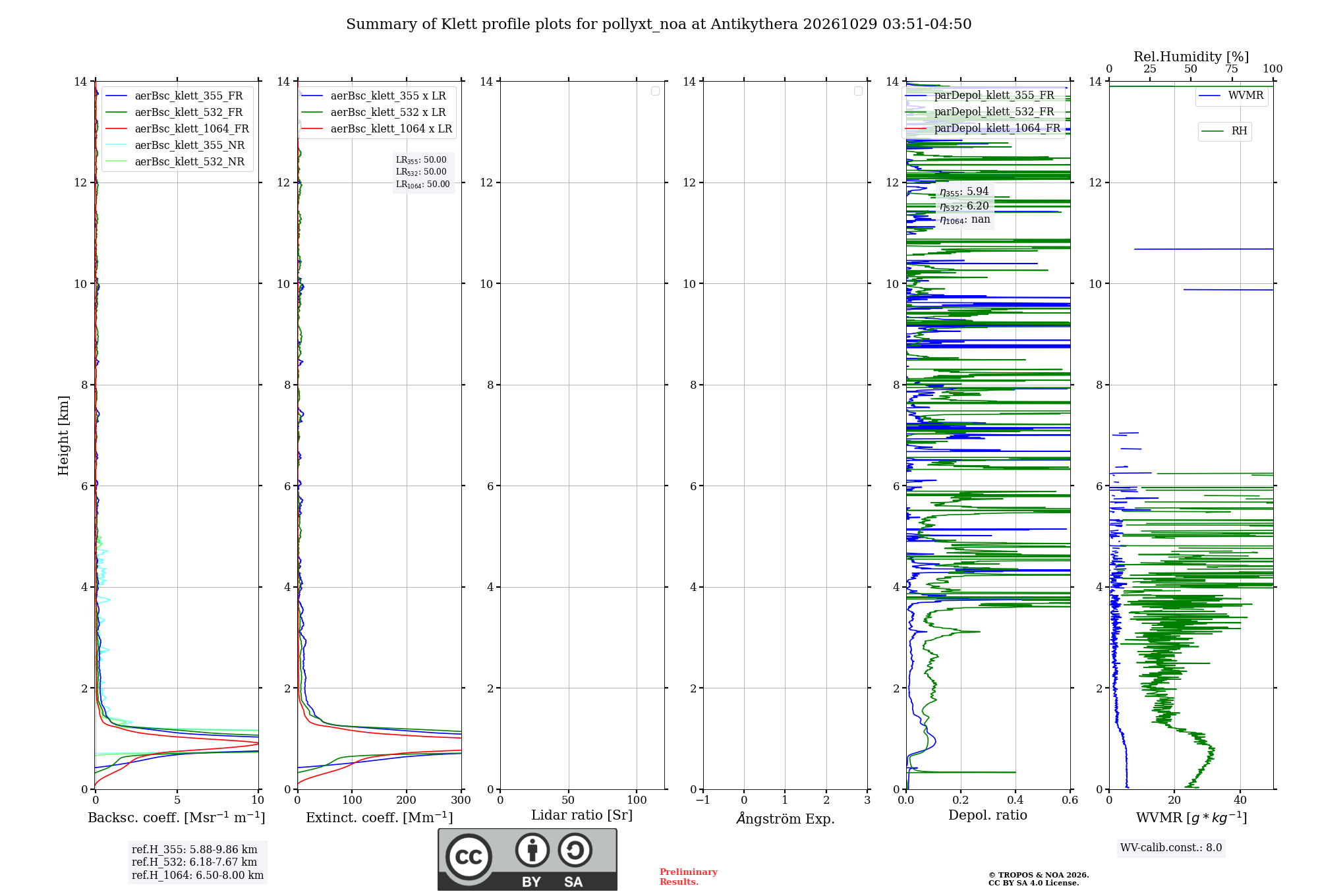
Task: Click the WV-calib.const. 8.0 label
Action: click(x=1171, y=848)
